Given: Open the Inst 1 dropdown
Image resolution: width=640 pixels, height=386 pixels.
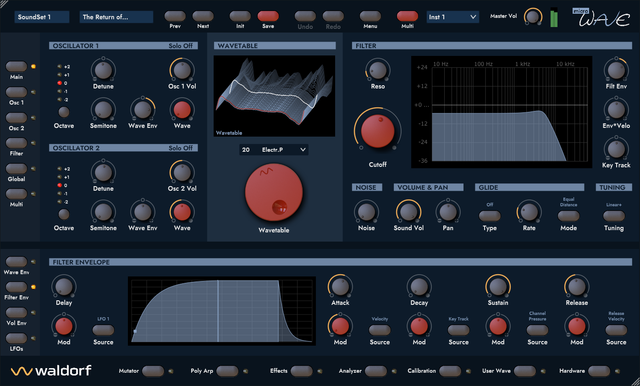Looking at the screenshot, I should (x=452, y=17).
